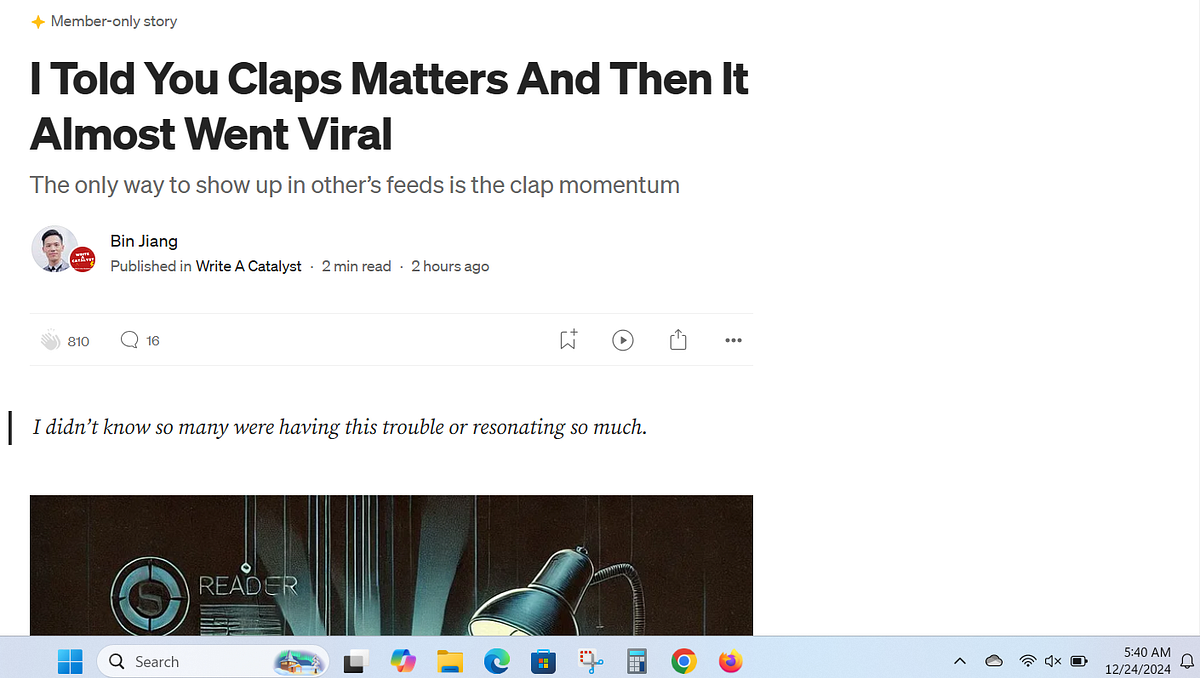Click the 810 clap count
1200x678 pixels.
(x=78, y=341)
